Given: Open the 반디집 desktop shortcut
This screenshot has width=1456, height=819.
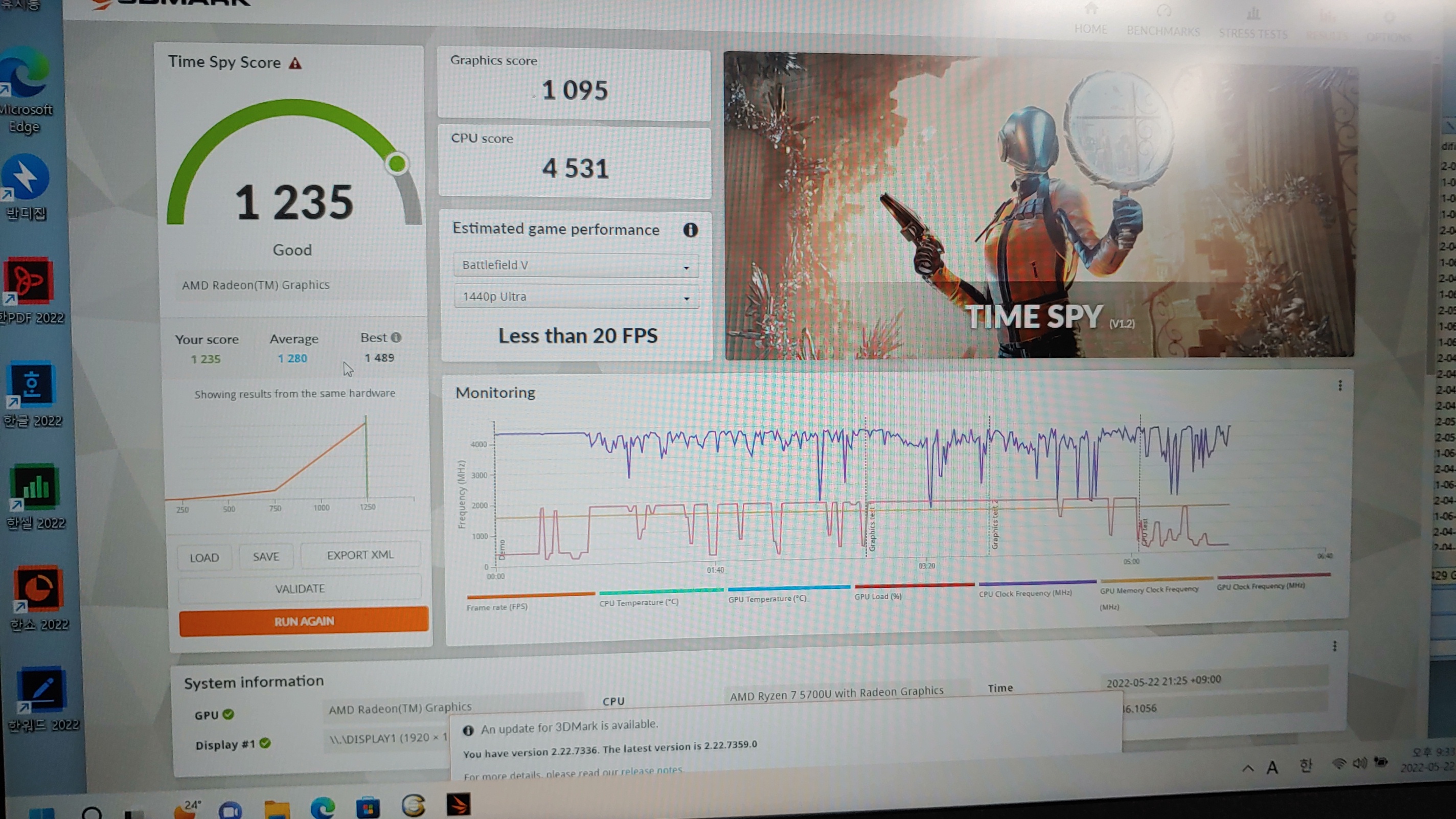Looking at the screenshot, I should [26, 188].
